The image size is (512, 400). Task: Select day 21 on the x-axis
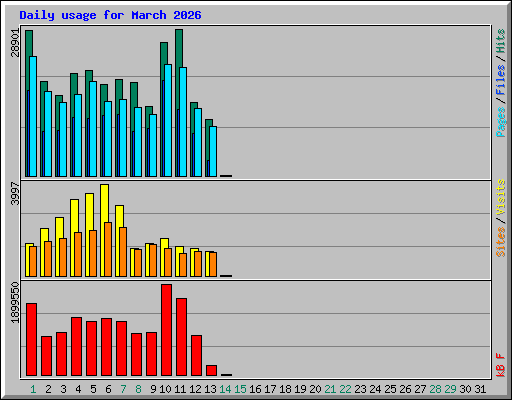tap(330, 389)
